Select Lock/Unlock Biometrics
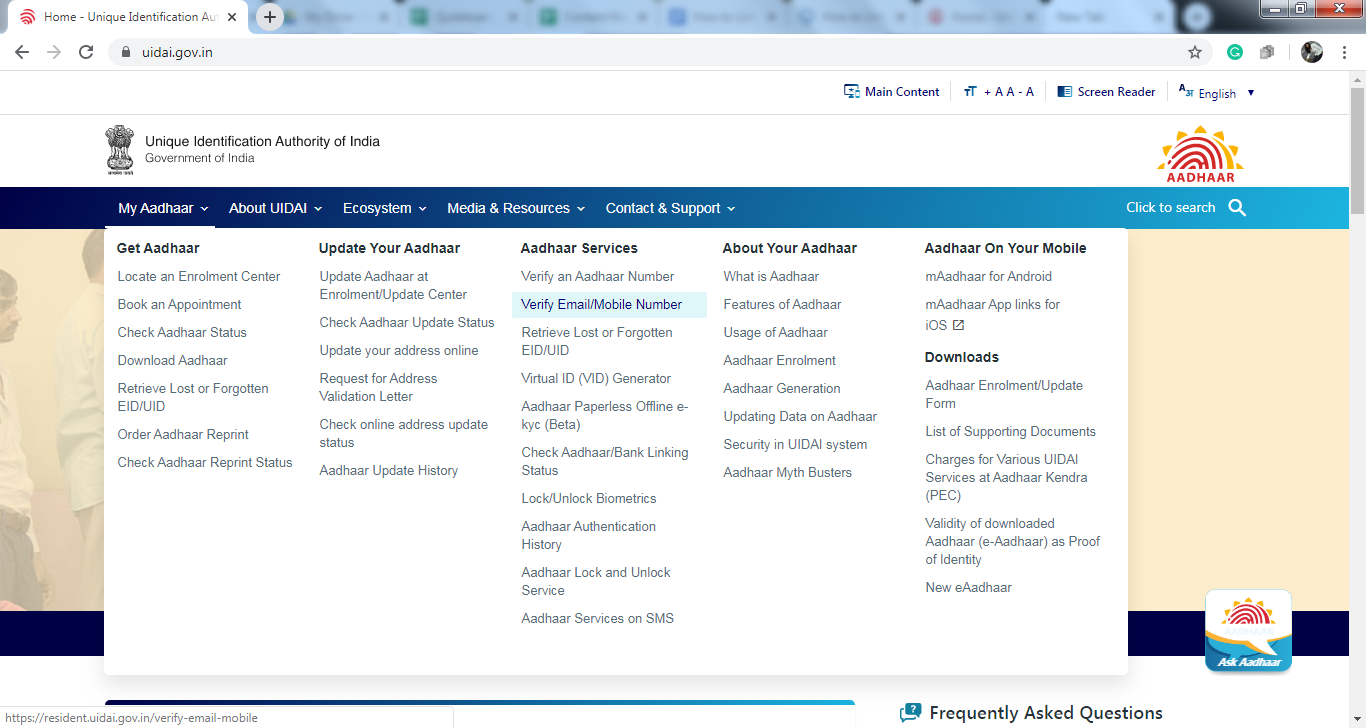The width and height of the screenshot is (1366, 728). click(x=589, y=499)
